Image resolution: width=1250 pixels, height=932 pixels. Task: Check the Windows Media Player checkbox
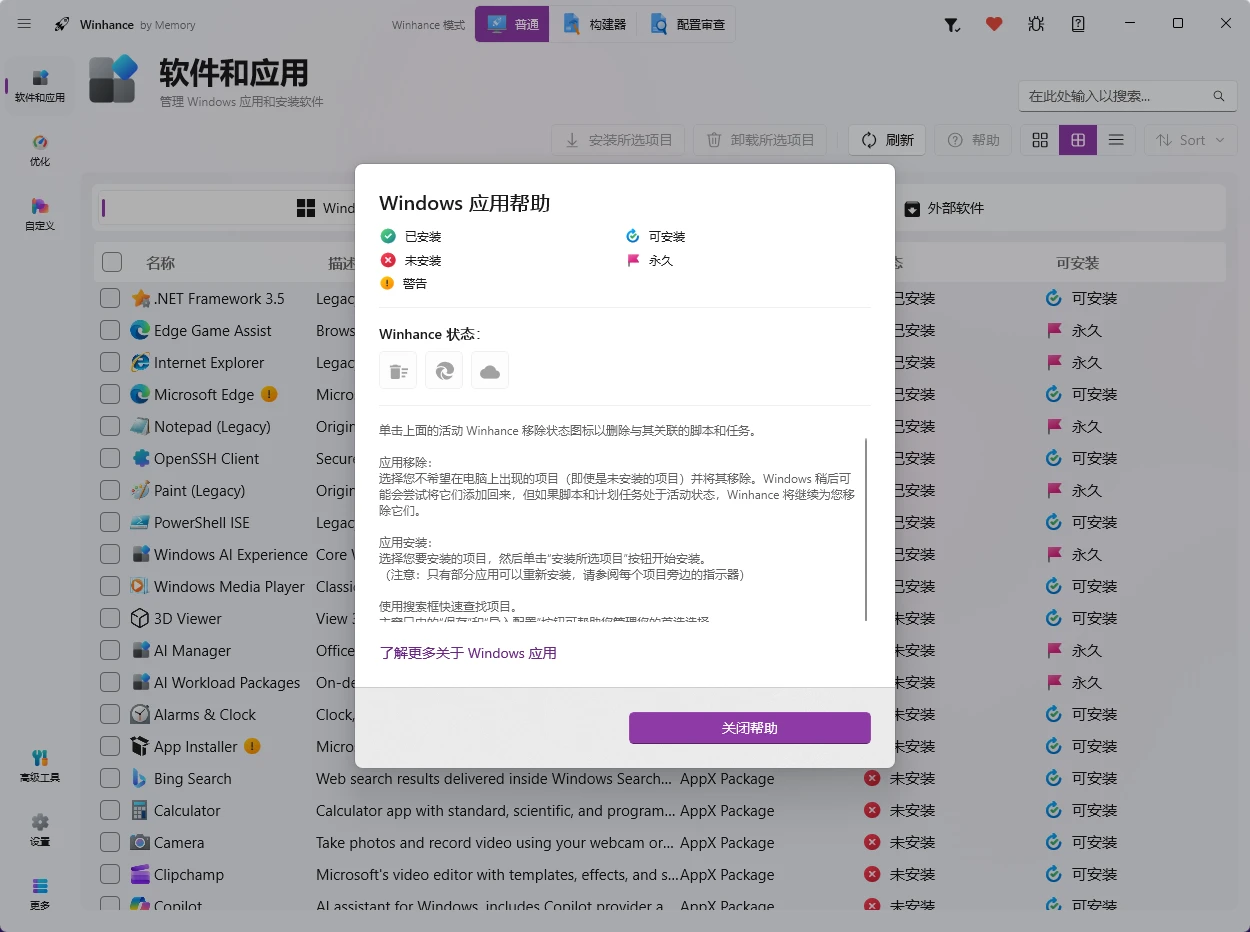click(110, 586)
